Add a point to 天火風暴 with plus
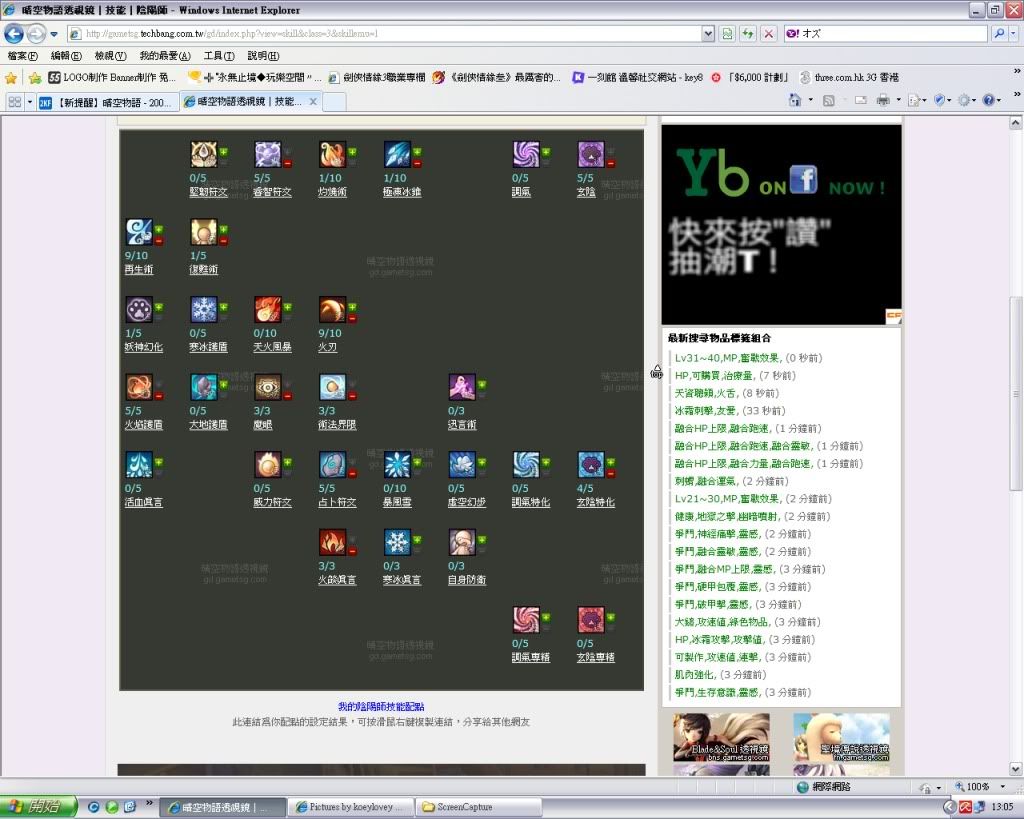Screen dimensions: 1024x819 point(287,306)
